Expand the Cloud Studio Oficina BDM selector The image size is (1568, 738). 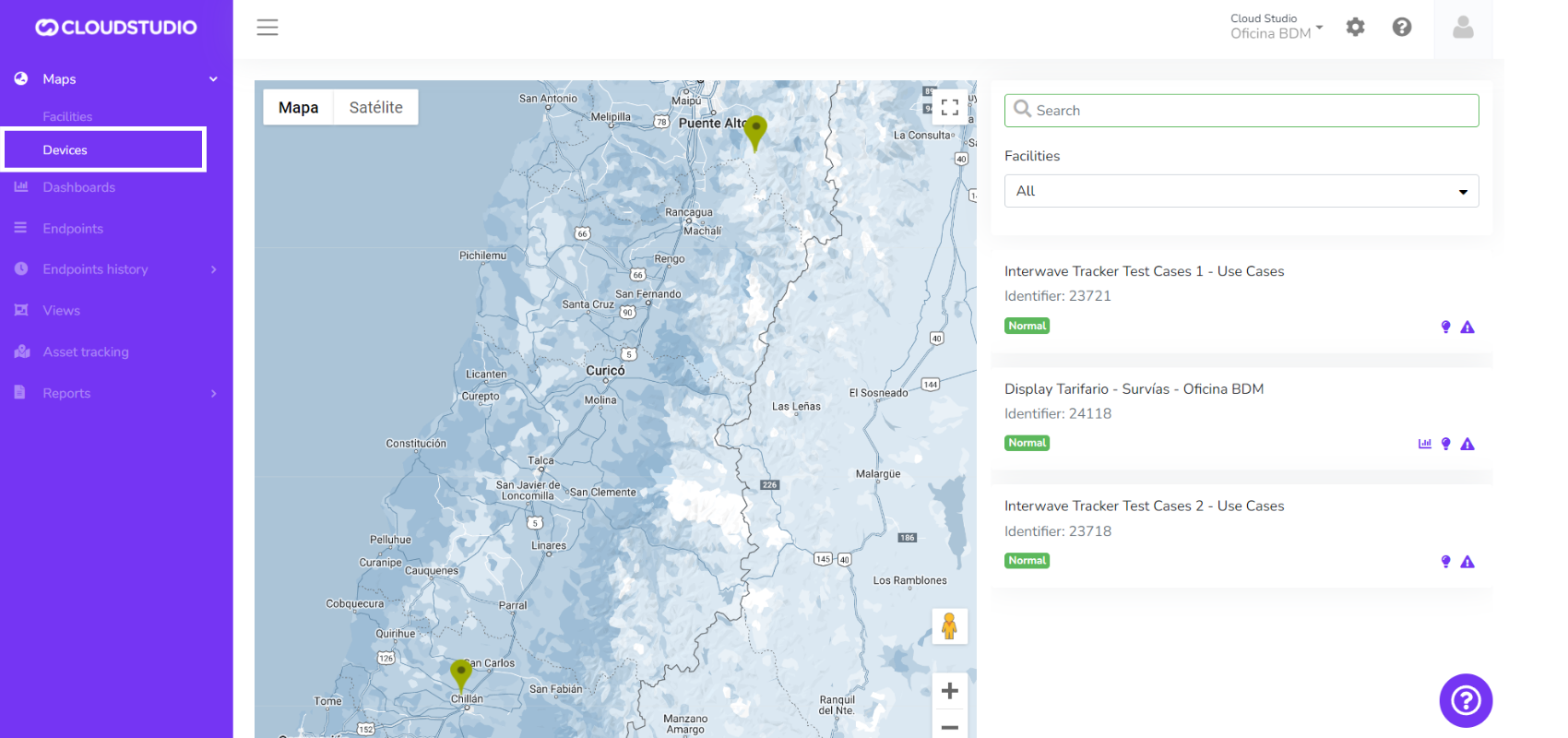pos(1276,27)
